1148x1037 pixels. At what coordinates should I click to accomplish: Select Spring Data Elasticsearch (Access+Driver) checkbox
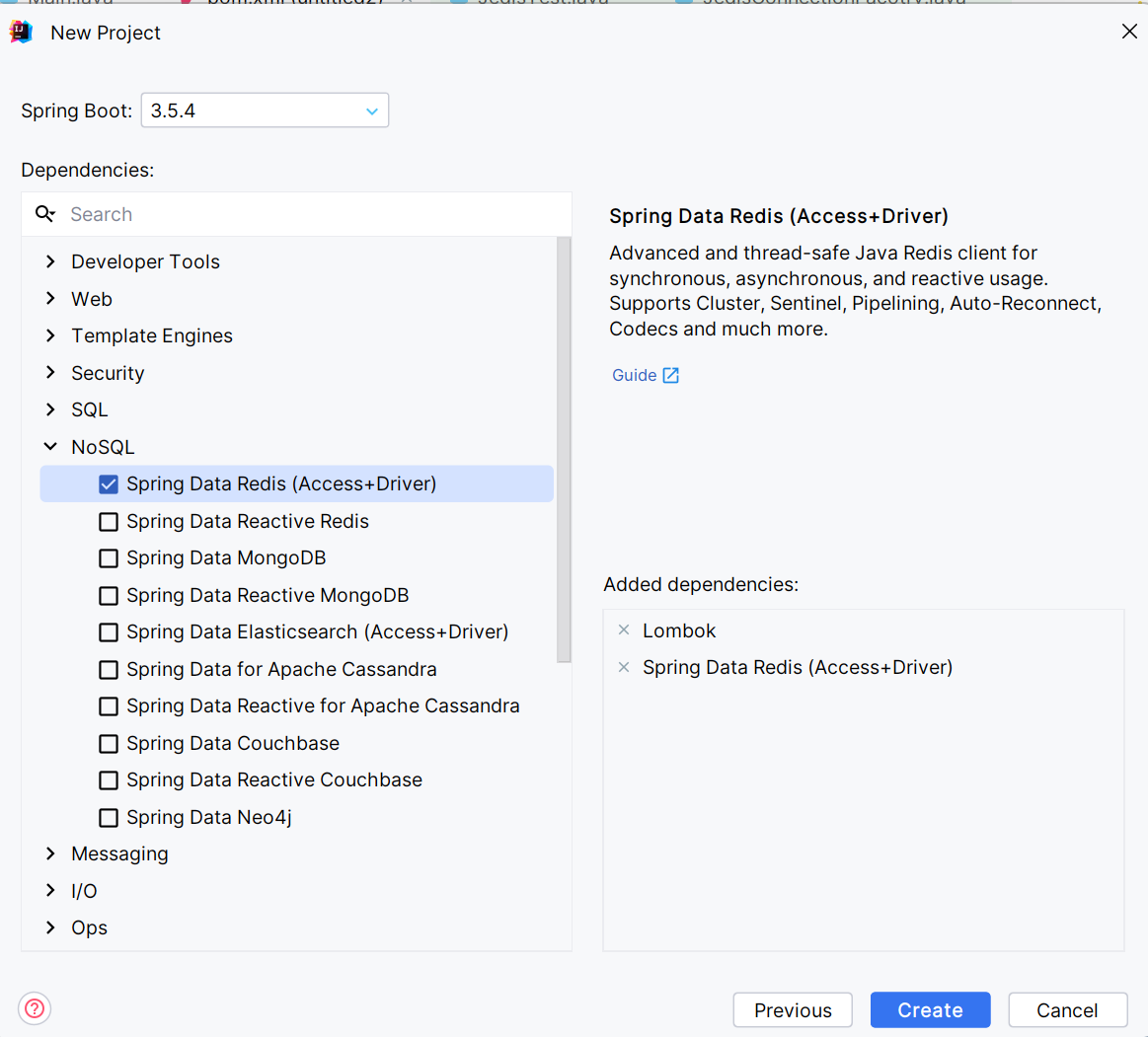click(x=109, y=632)
